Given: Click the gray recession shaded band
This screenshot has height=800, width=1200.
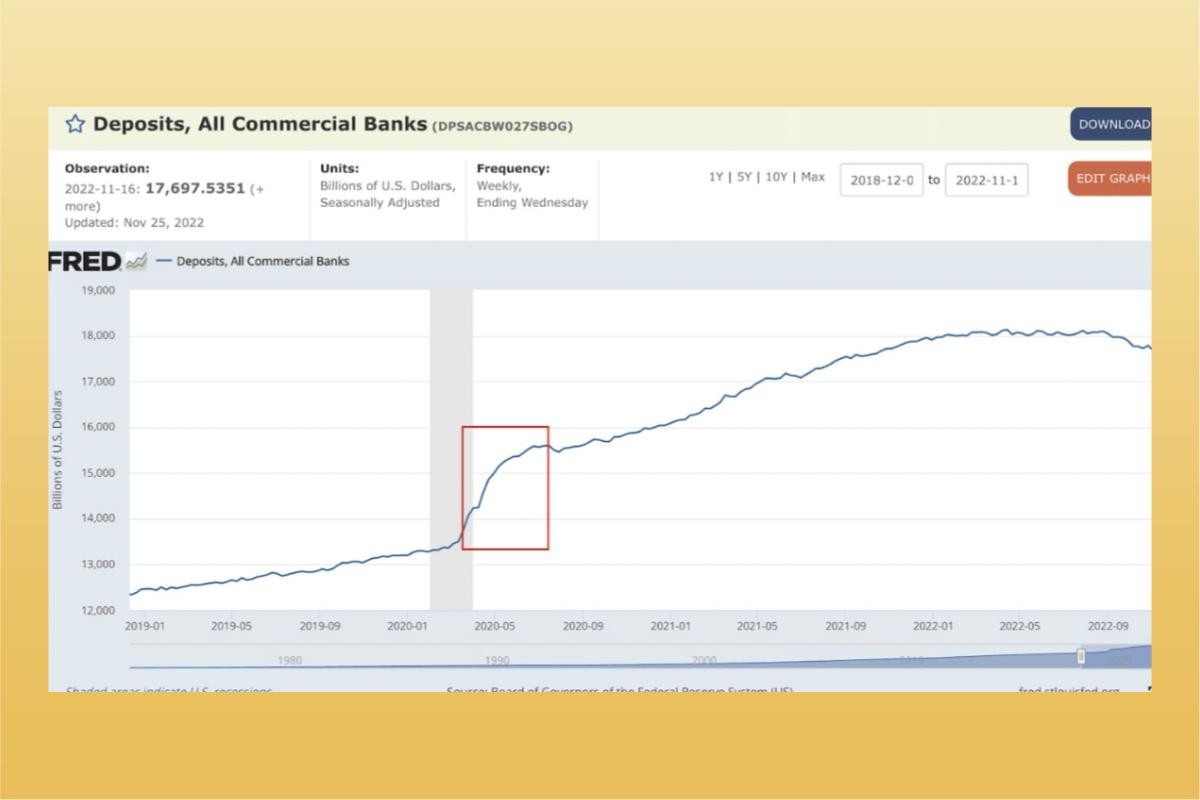Looking at the screenshot, I should coord(451,450).
